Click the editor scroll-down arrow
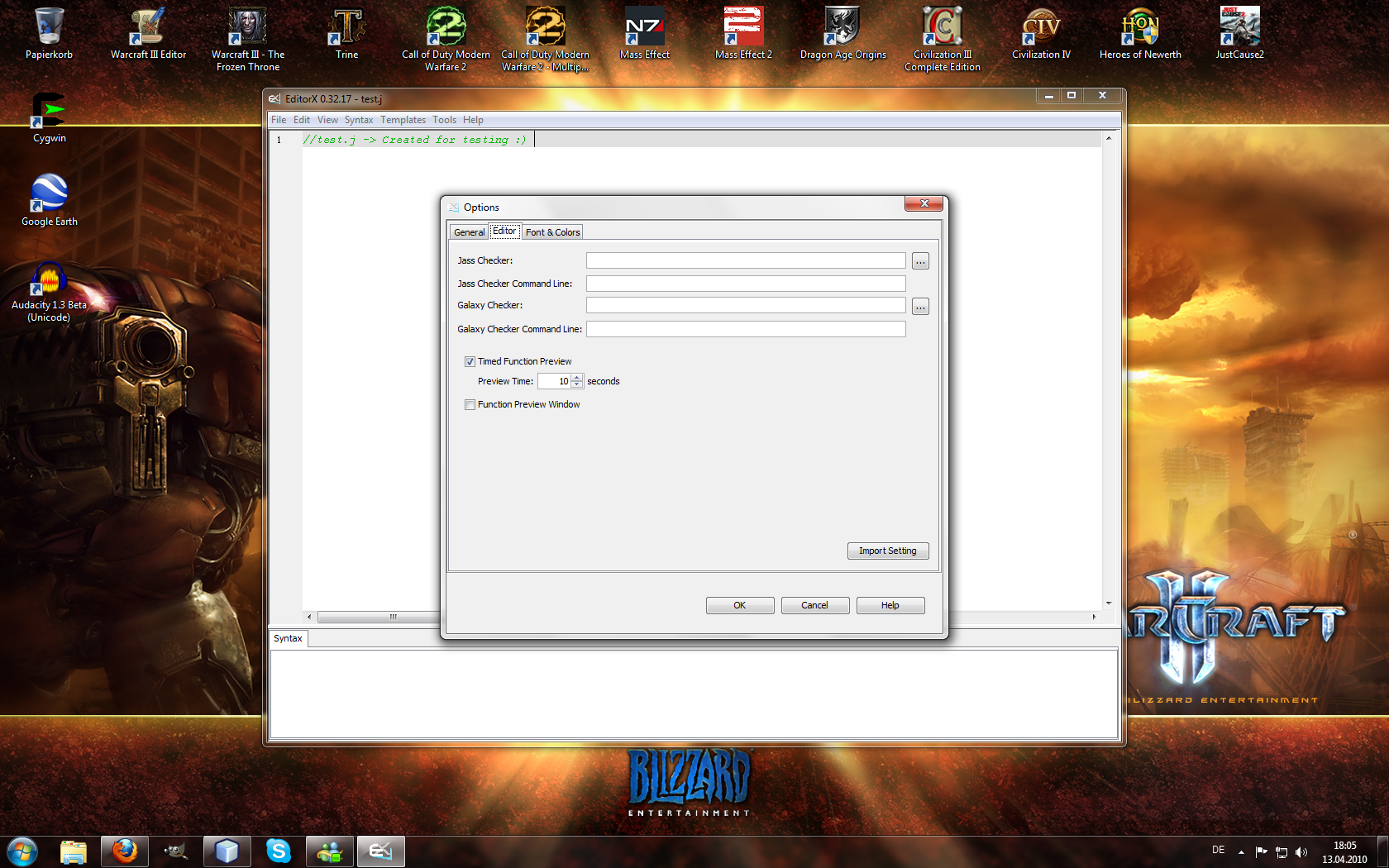This screenshot has height=868, width=1389. [1109, 603]
